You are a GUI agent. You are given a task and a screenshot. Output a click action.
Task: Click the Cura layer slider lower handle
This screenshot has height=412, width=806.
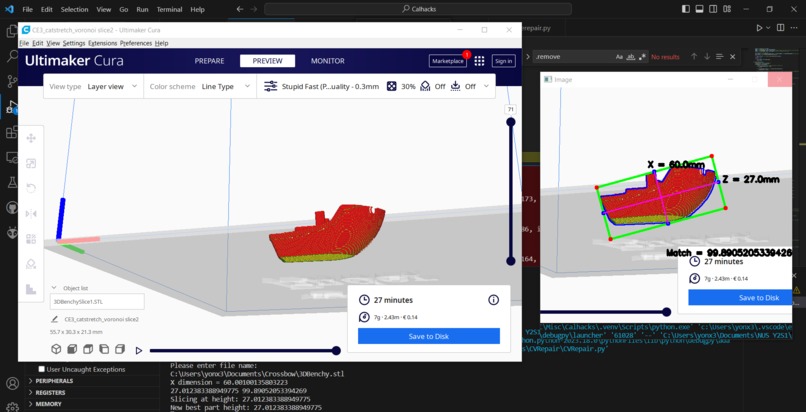510,261
